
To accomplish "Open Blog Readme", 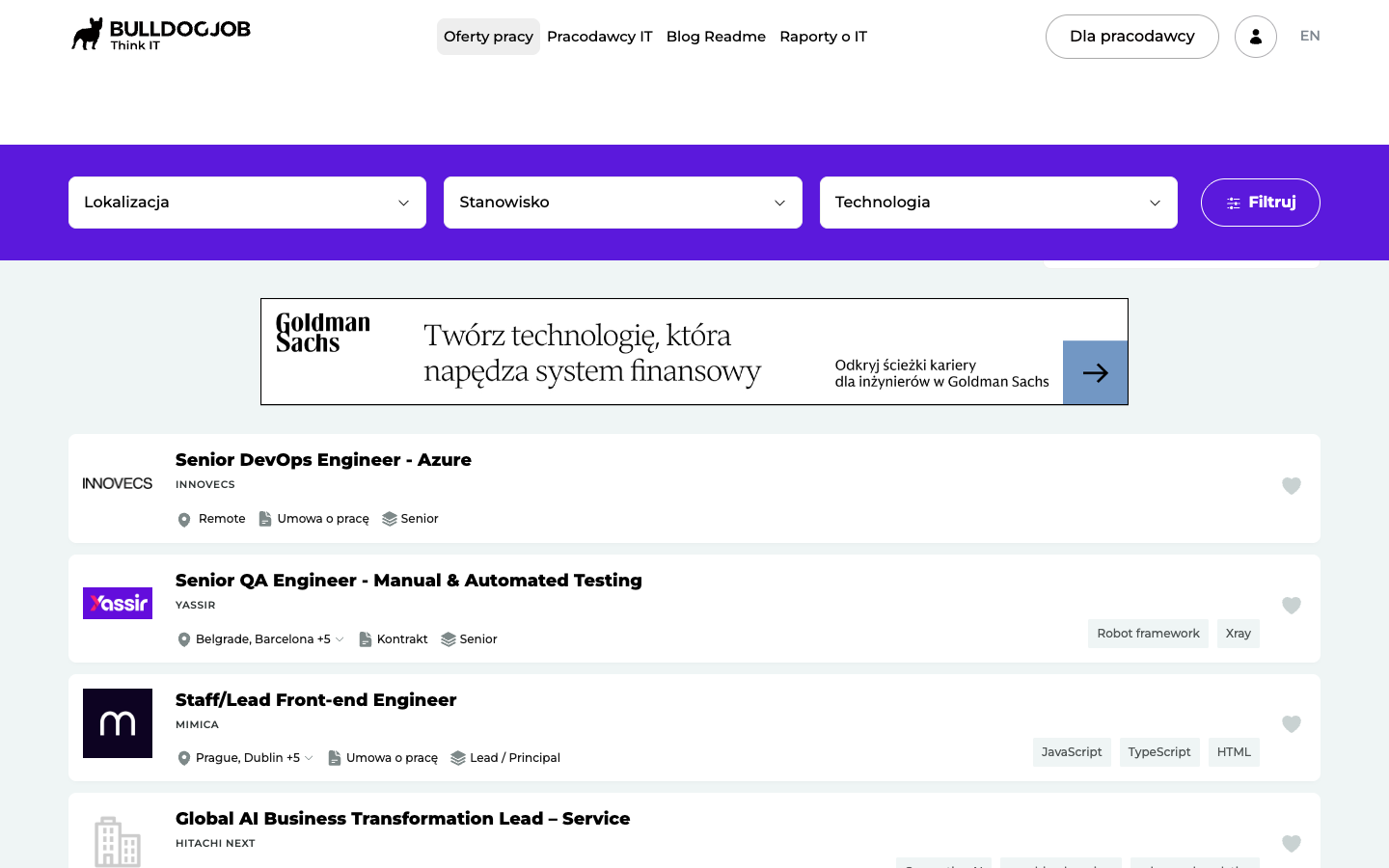I will pos(716,37).
